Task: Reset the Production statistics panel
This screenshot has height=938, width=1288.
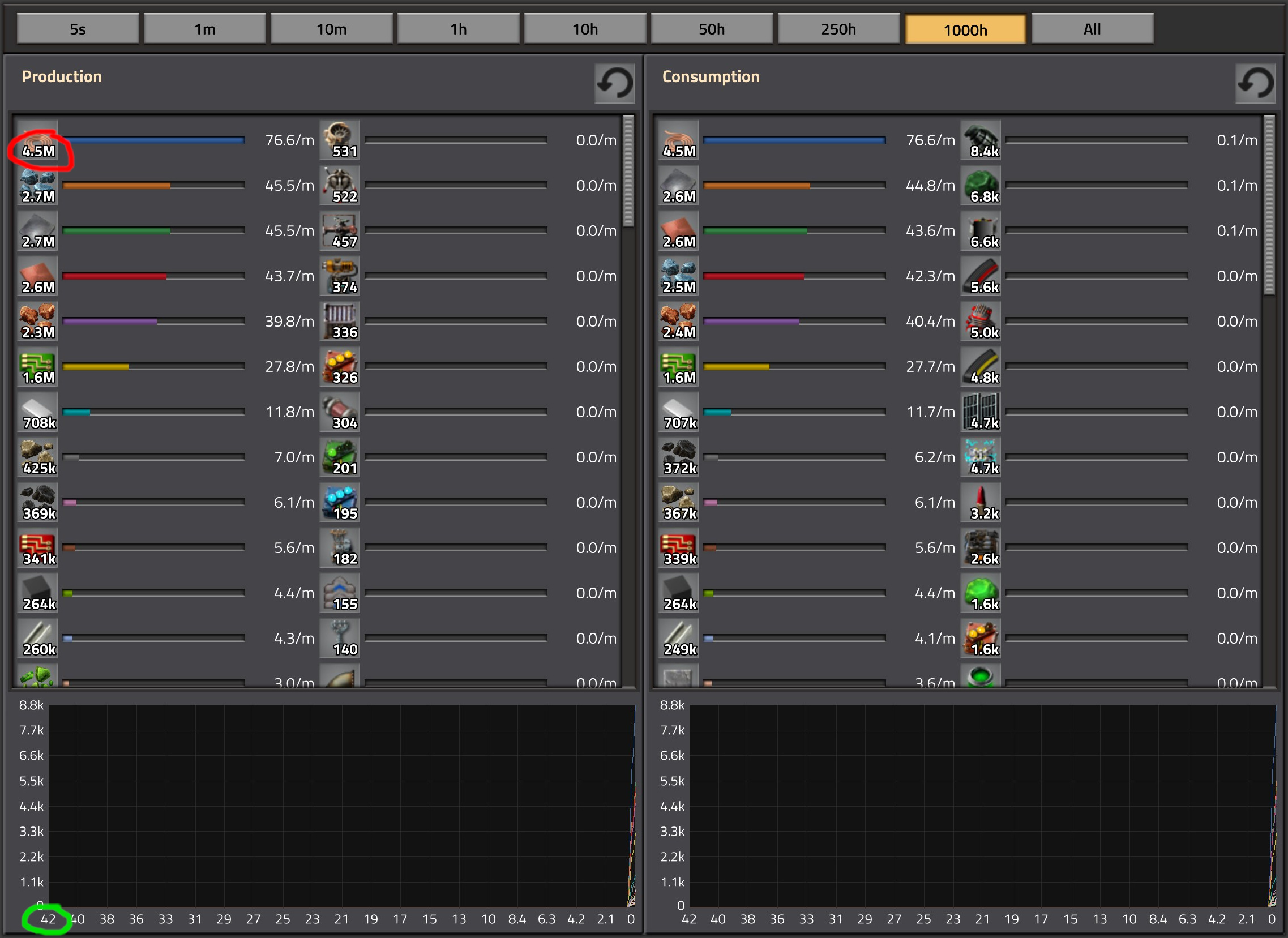Action: point(614,83)
